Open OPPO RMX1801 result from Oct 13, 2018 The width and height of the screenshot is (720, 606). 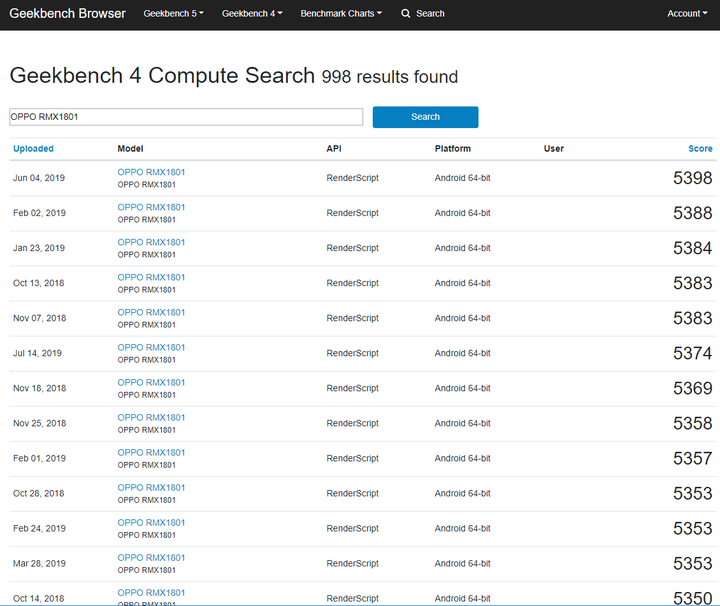tap(151, 277)
